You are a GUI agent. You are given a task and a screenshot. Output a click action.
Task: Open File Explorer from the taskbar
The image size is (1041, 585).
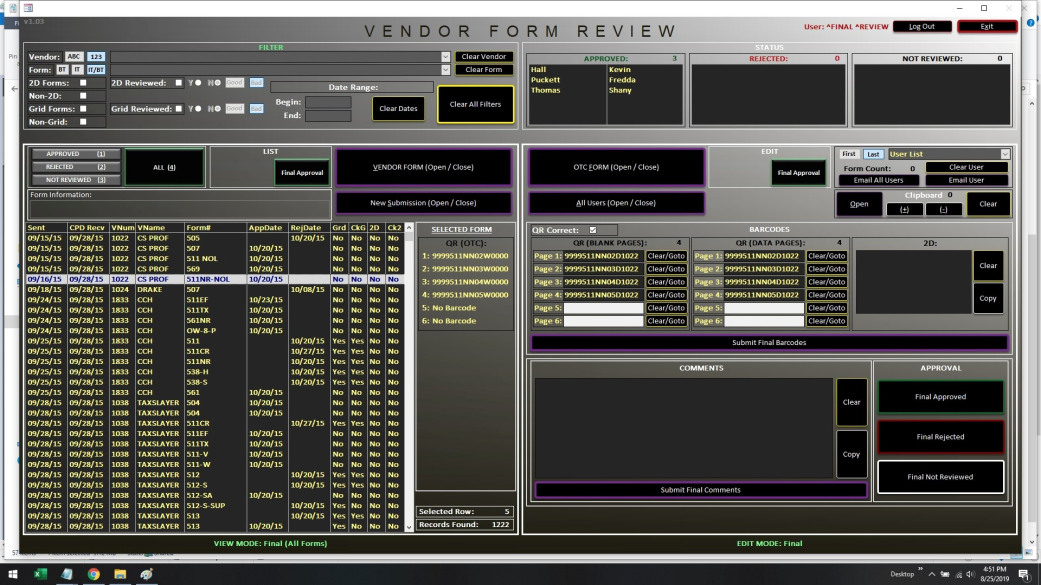point(120,575)
